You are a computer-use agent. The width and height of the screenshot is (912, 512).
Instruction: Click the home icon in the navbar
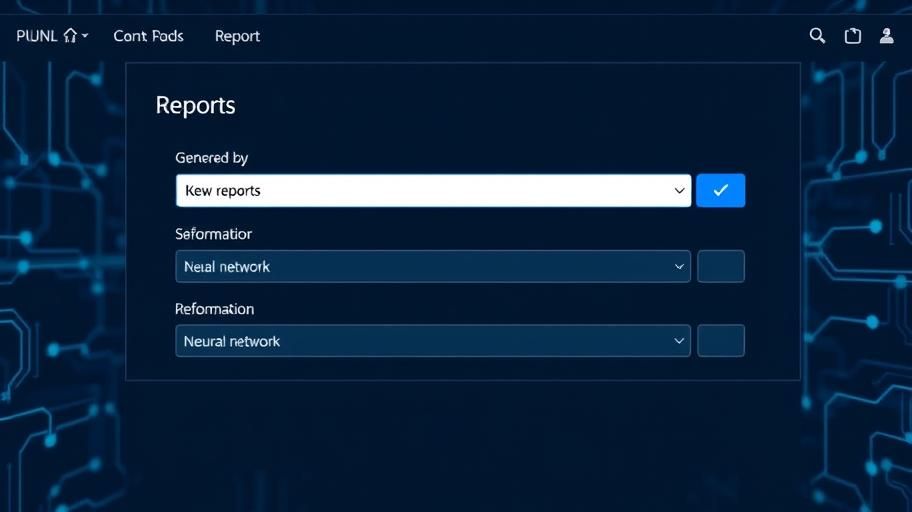(70, 36)
